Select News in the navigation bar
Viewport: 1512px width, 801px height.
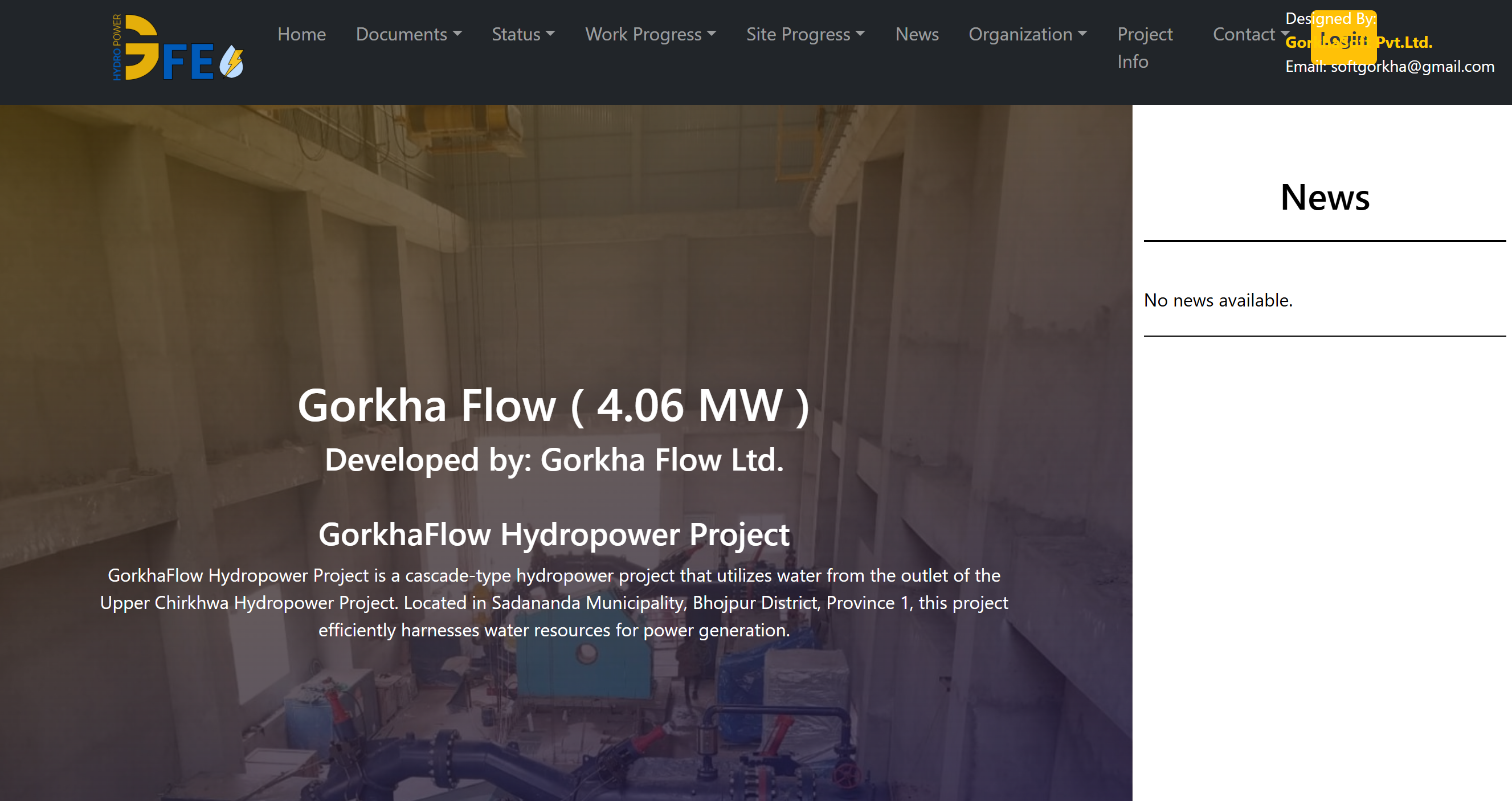(916, 34)
